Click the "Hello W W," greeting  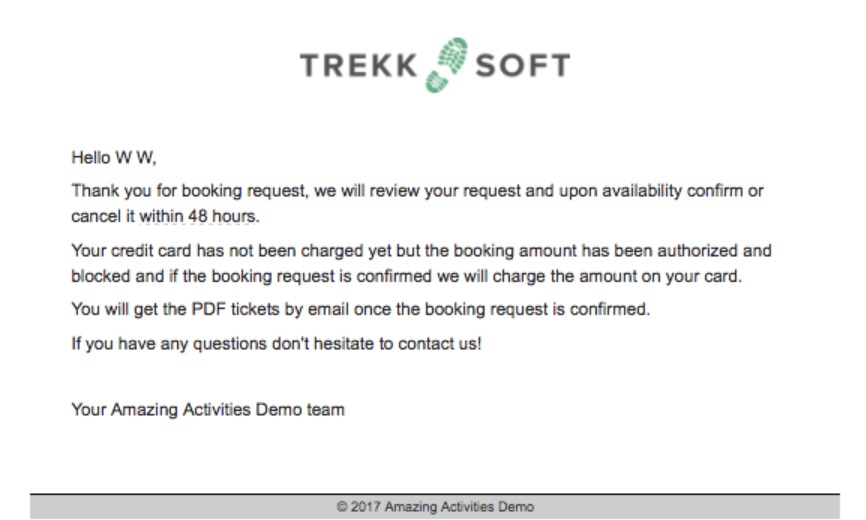pos(114,157)
